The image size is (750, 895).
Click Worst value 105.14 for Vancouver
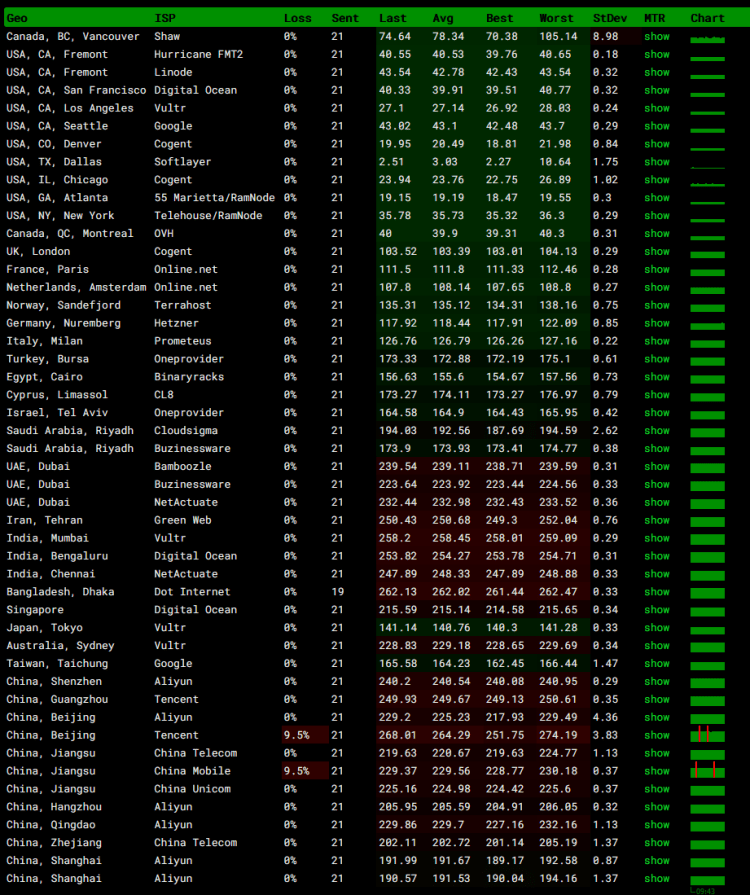(x=558, y=37)
